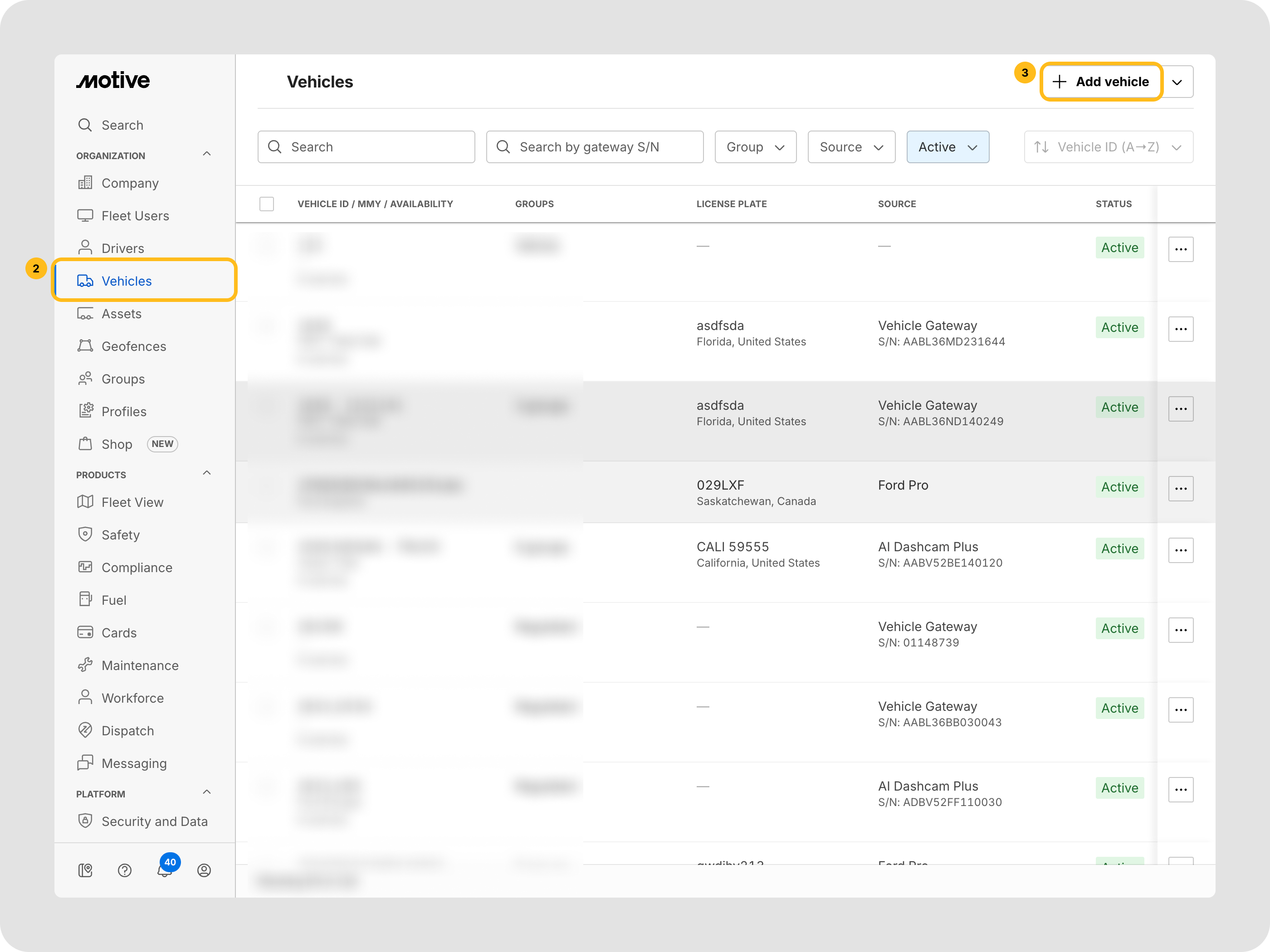This screenshot has width=1270, height=952.
Task: Go to Drivers in the sidebar
Action: pos(123,248)
